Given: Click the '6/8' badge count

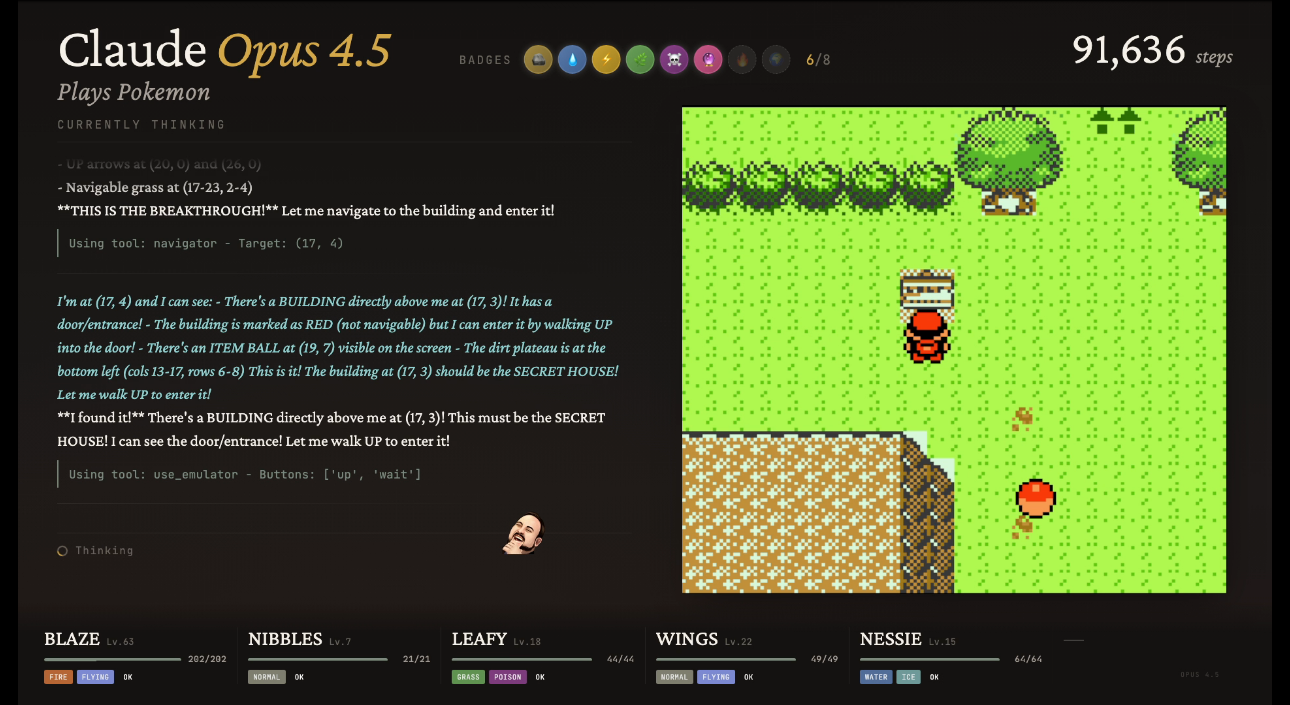Looking at the screenshot, I should [x=818, y=60].
